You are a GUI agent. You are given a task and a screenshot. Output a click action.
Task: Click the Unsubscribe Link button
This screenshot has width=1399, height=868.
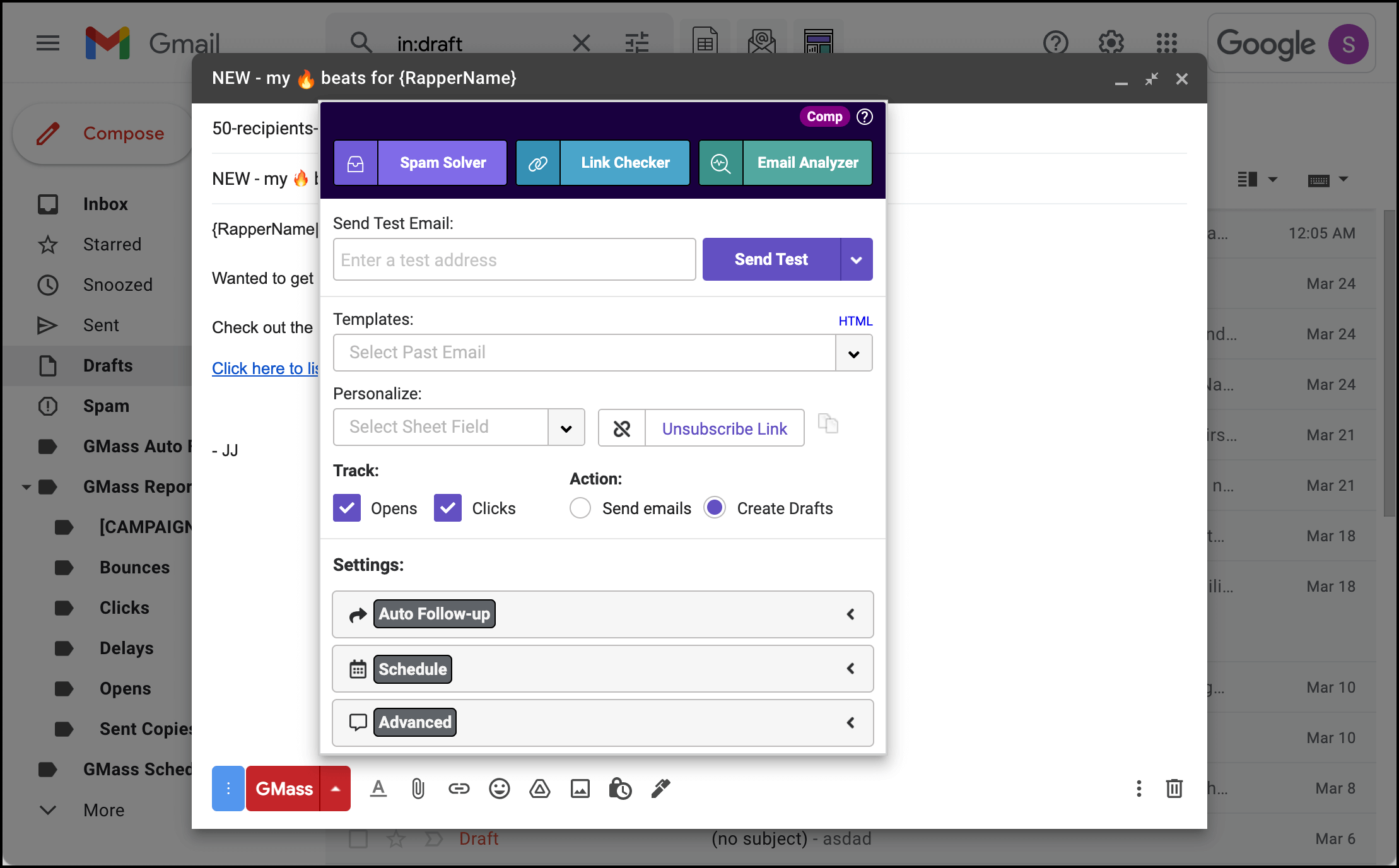click(x=725, y=428)
